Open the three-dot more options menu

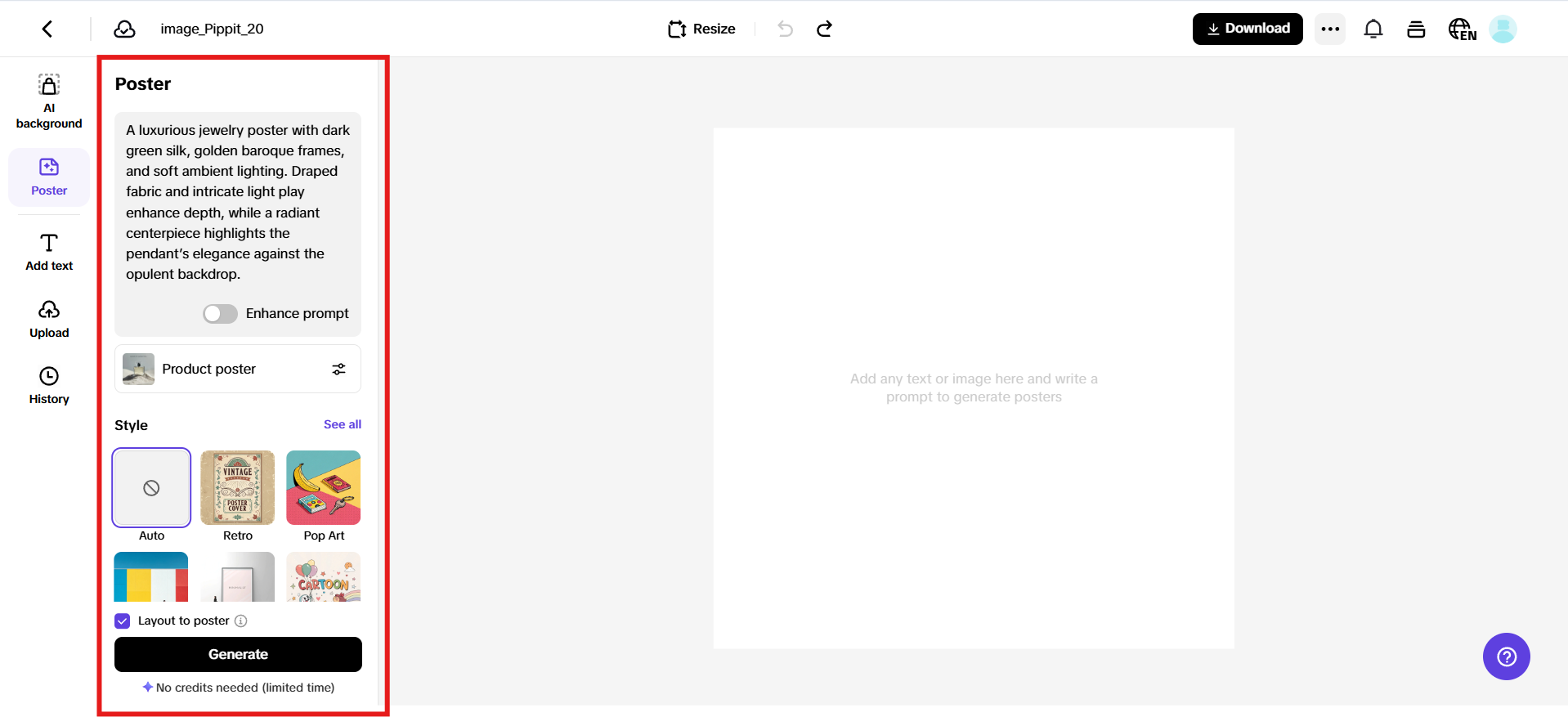[x=1330, y=29]
